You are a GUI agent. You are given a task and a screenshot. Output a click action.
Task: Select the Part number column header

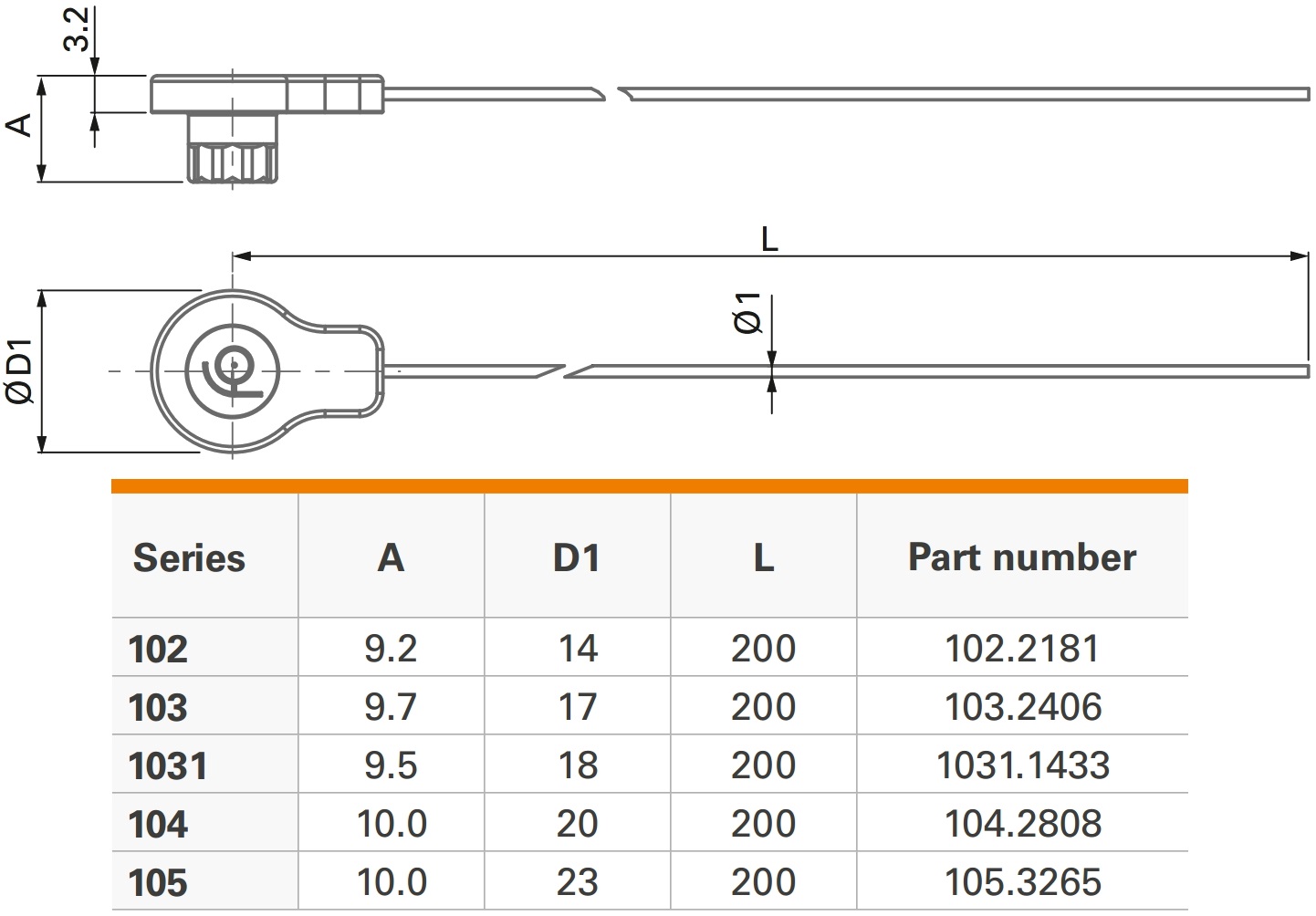[1021, 557]
